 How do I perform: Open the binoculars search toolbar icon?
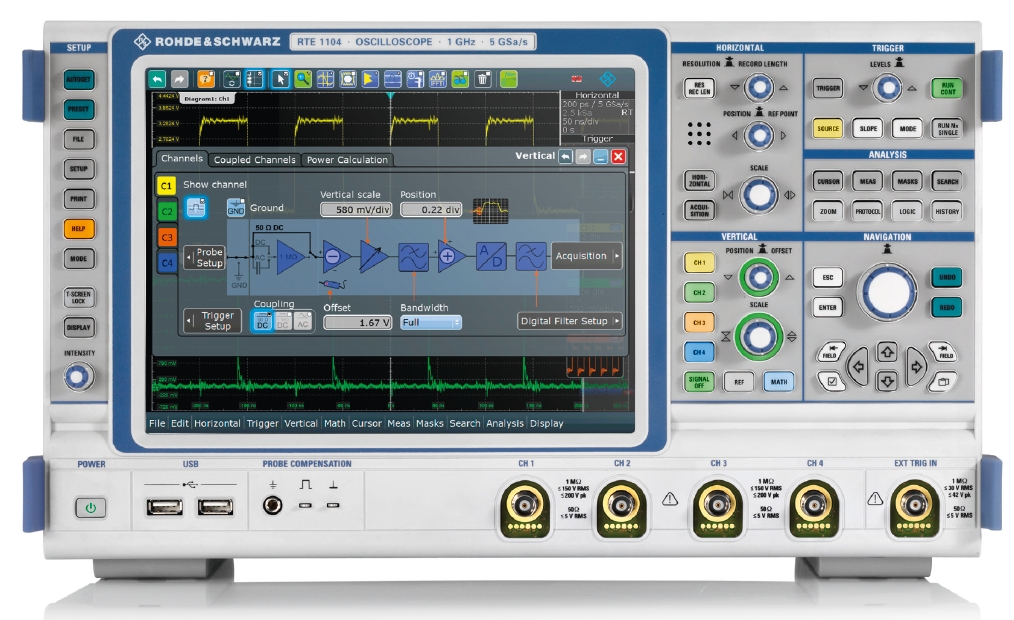pyautogui.click(x=460, y=79)
